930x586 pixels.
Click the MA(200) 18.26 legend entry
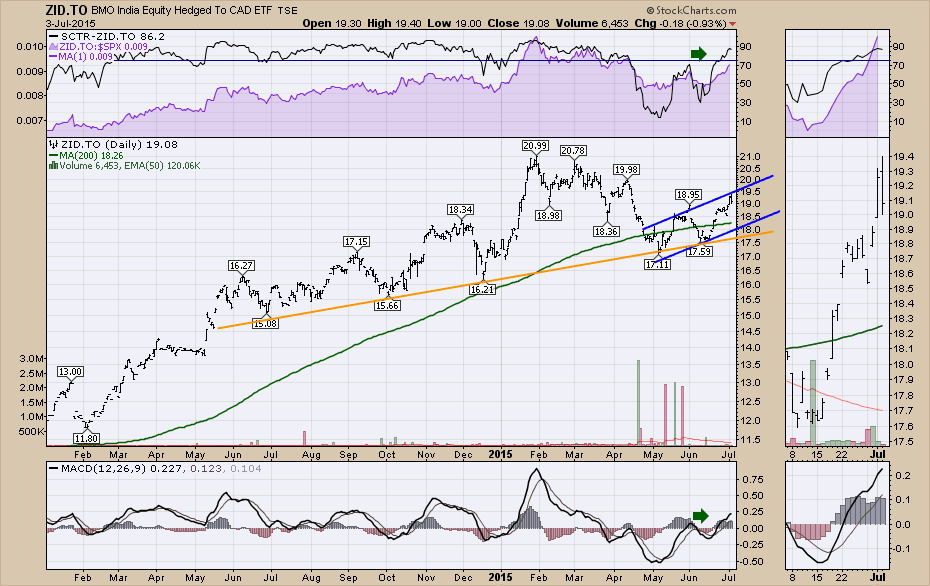[x=87, y=155]
